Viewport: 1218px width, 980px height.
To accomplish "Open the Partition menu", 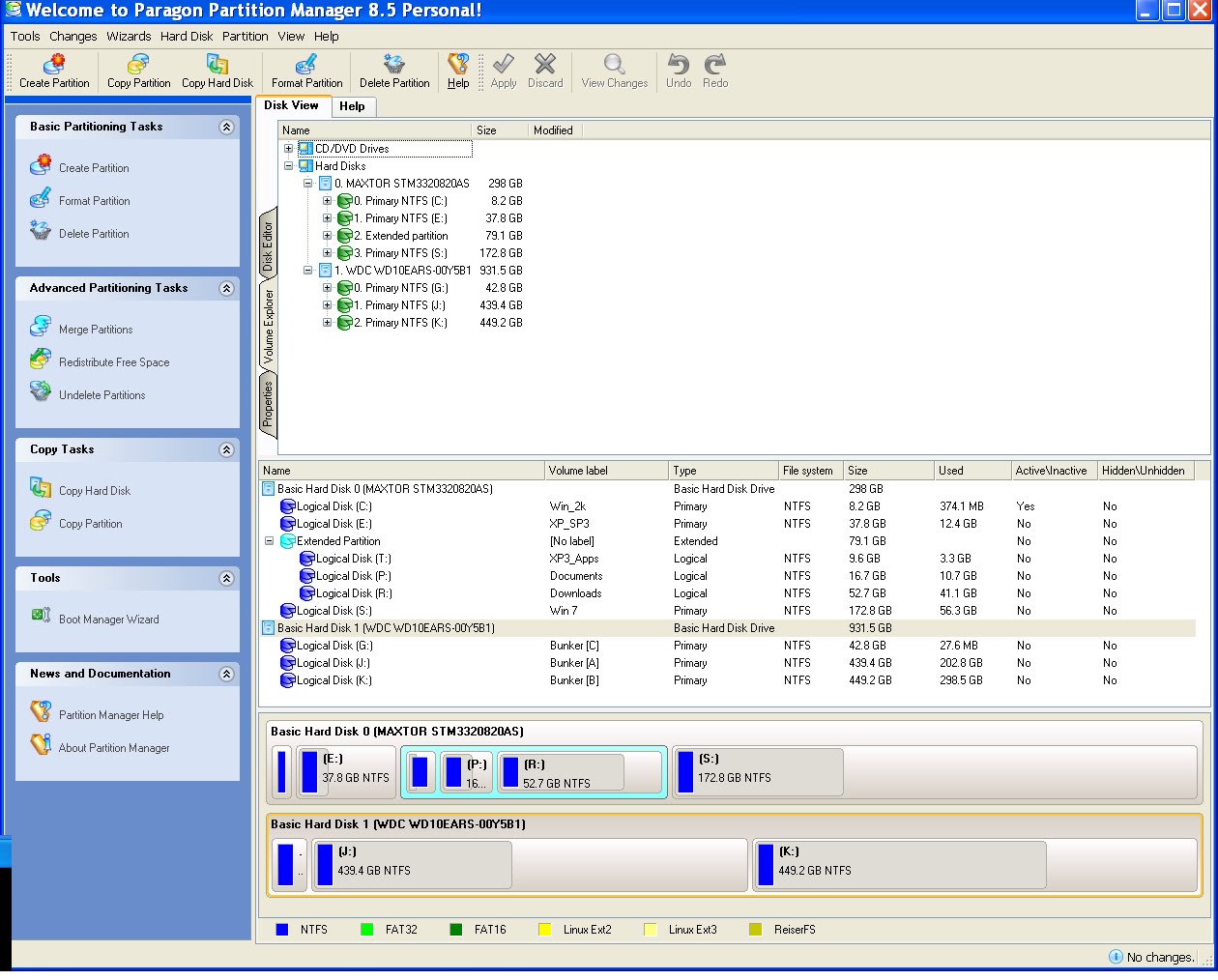I will pos(246,36).
